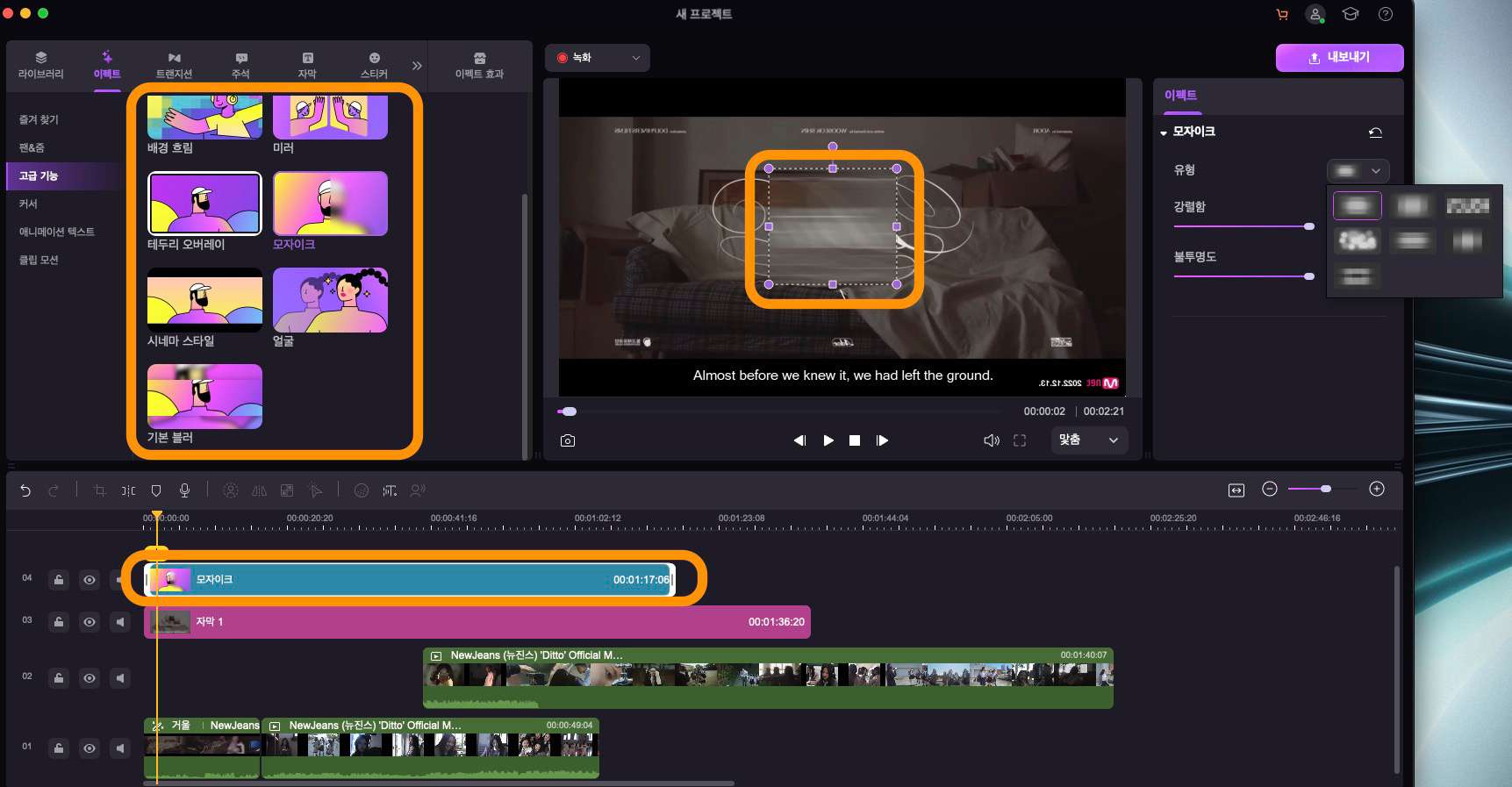Toggle the preview volume speaker icon
Viewport: 1512px width, 787px height.
(x=992, y=440)
